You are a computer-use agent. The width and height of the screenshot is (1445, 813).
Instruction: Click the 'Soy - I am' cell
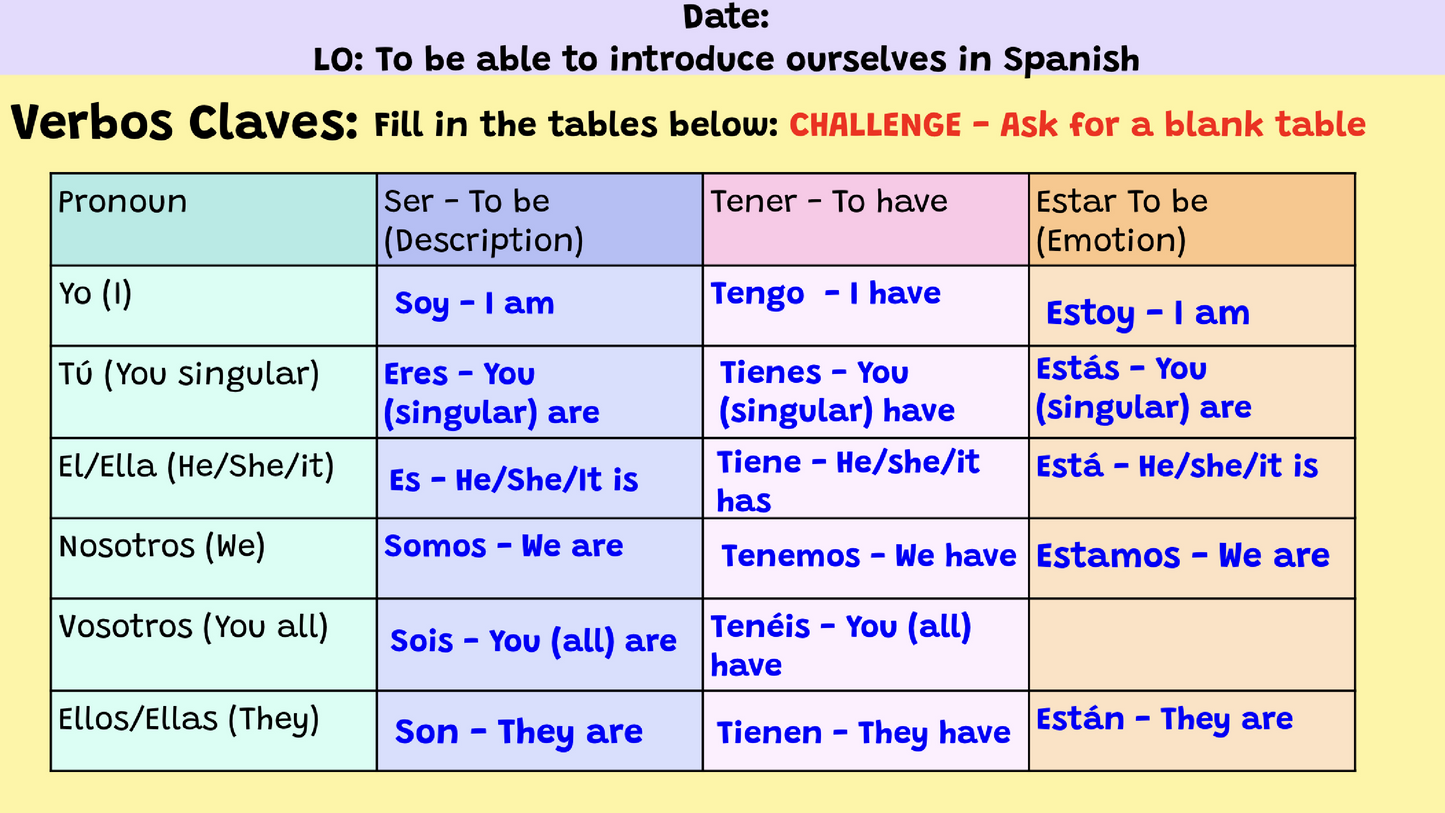[x=540, y=306]
